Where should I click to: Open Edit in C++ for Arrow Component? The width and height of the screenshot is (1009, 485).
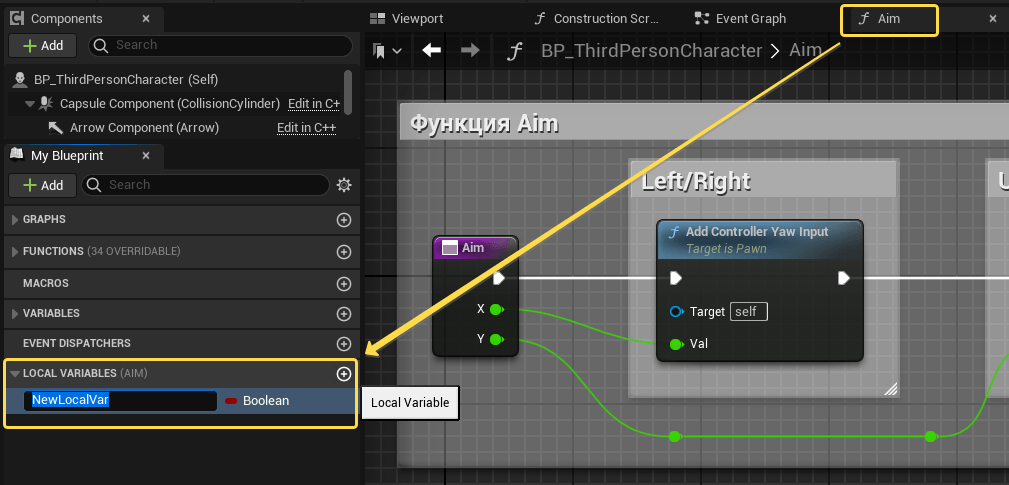306,128
